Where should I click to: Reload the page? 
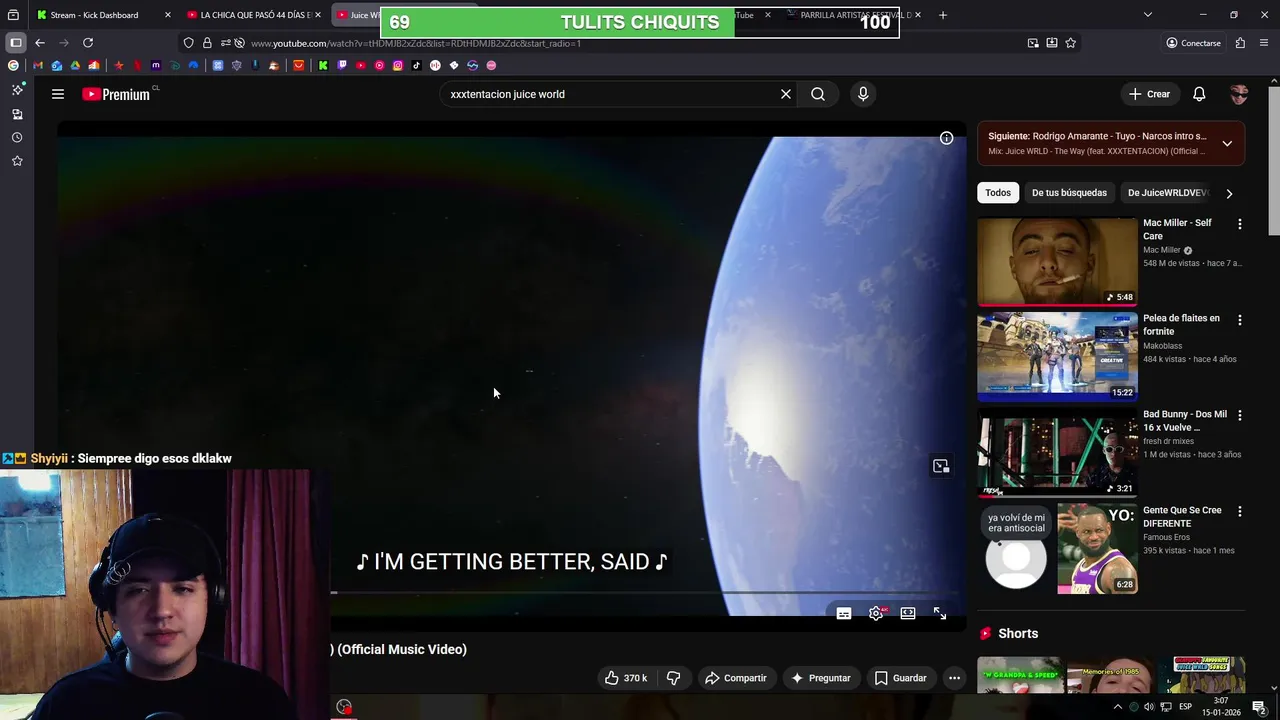(x=88, y=43)
